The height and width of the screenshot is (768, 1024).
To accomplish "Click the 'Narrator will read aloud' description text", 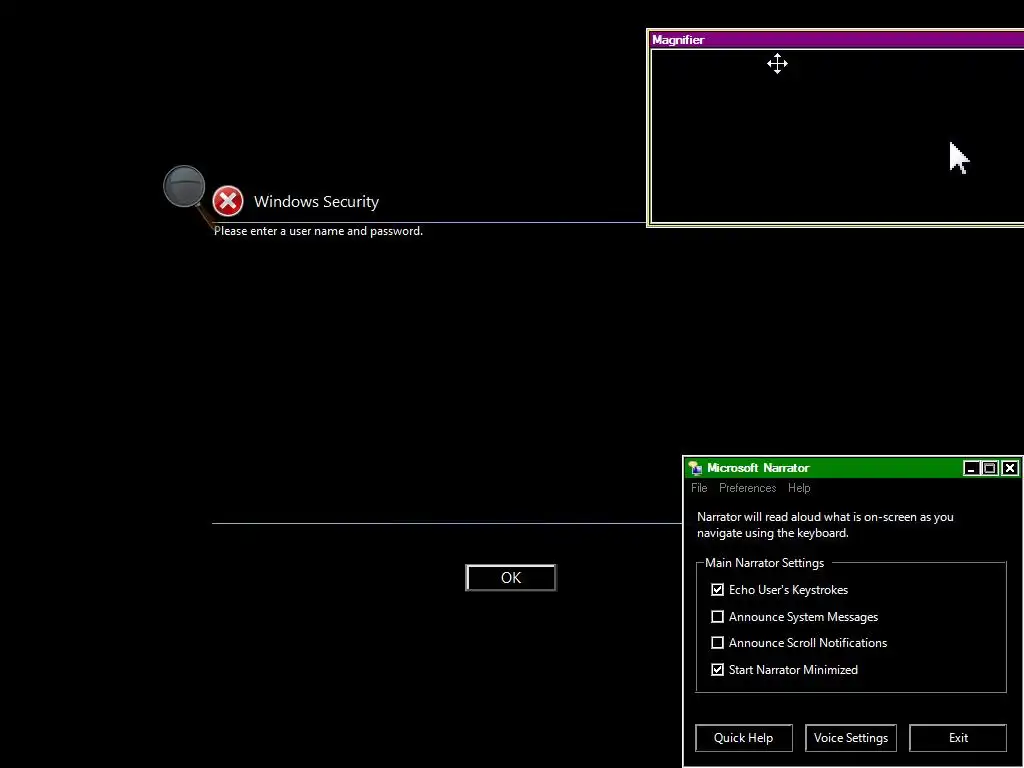I will pos(825,524).
